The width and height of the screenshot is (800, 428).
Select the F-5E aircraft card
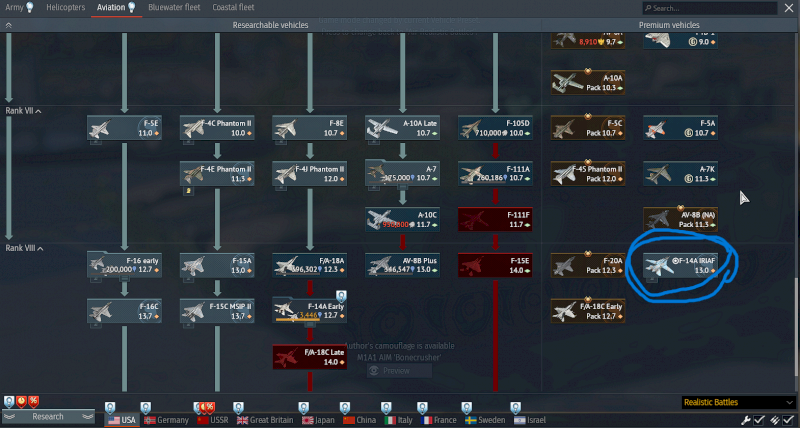(124, 128)
